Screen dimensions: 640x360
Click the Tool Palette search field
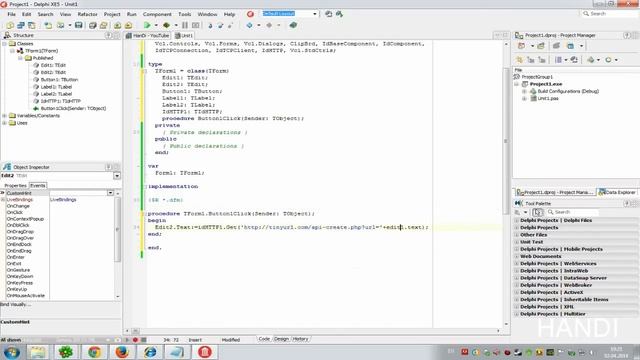[x=573, y=212]
